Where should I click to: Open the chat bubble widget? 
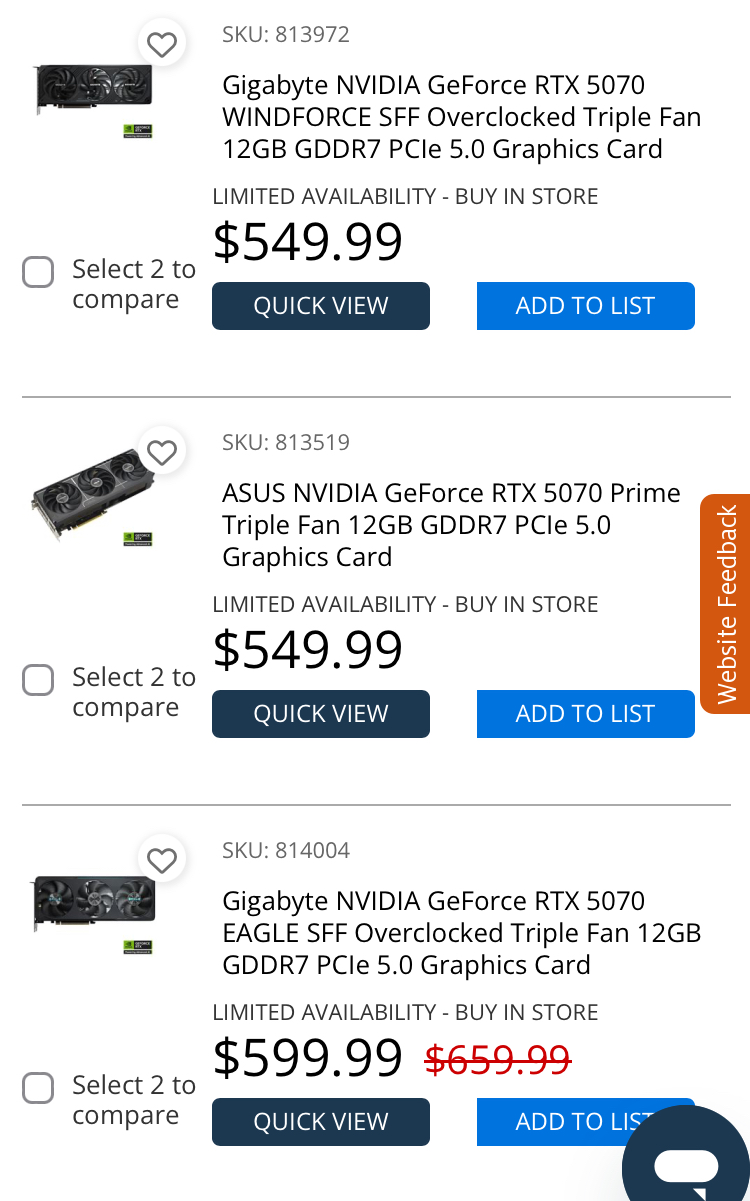click(687, 1165)
